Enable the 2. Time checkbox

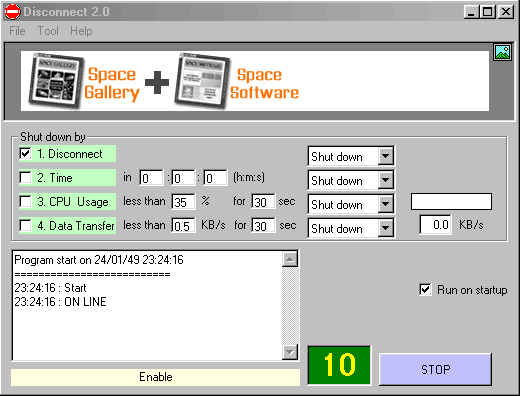25,177
